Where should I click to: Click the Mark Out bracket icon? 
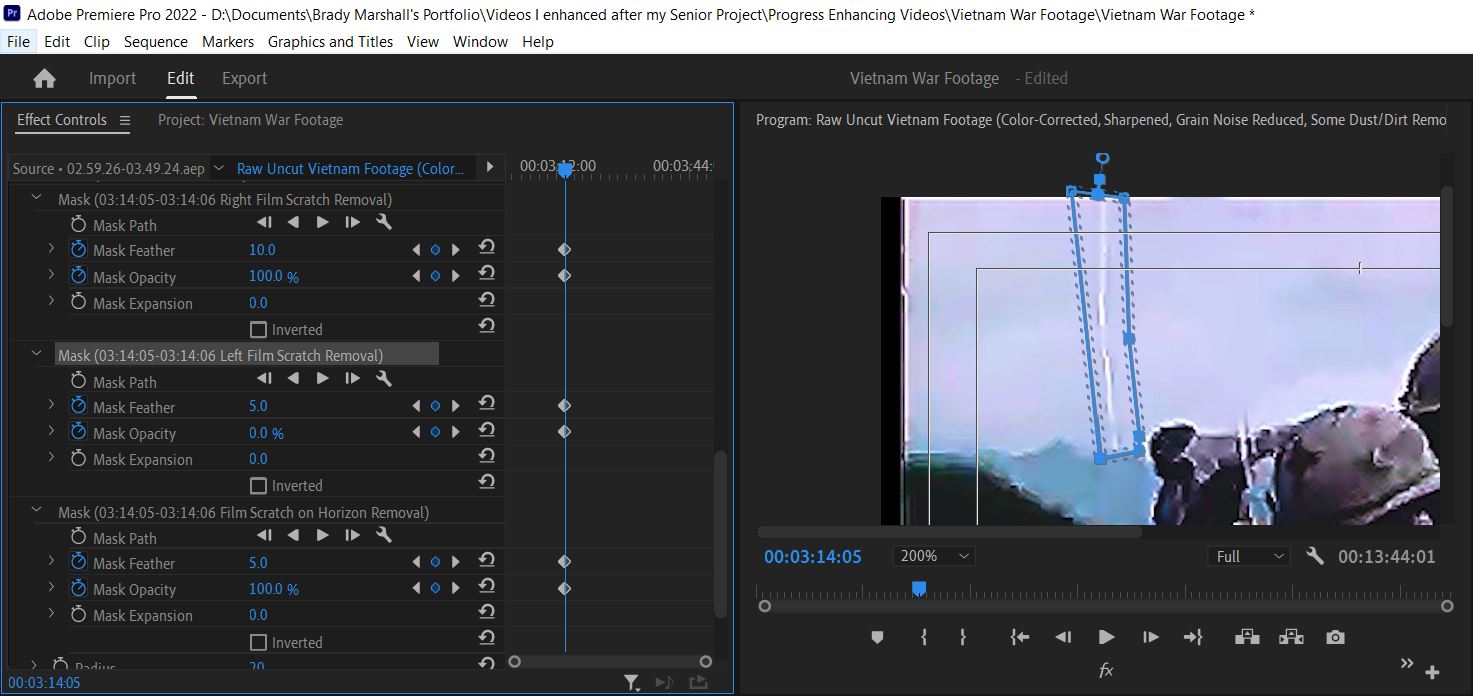963,637
